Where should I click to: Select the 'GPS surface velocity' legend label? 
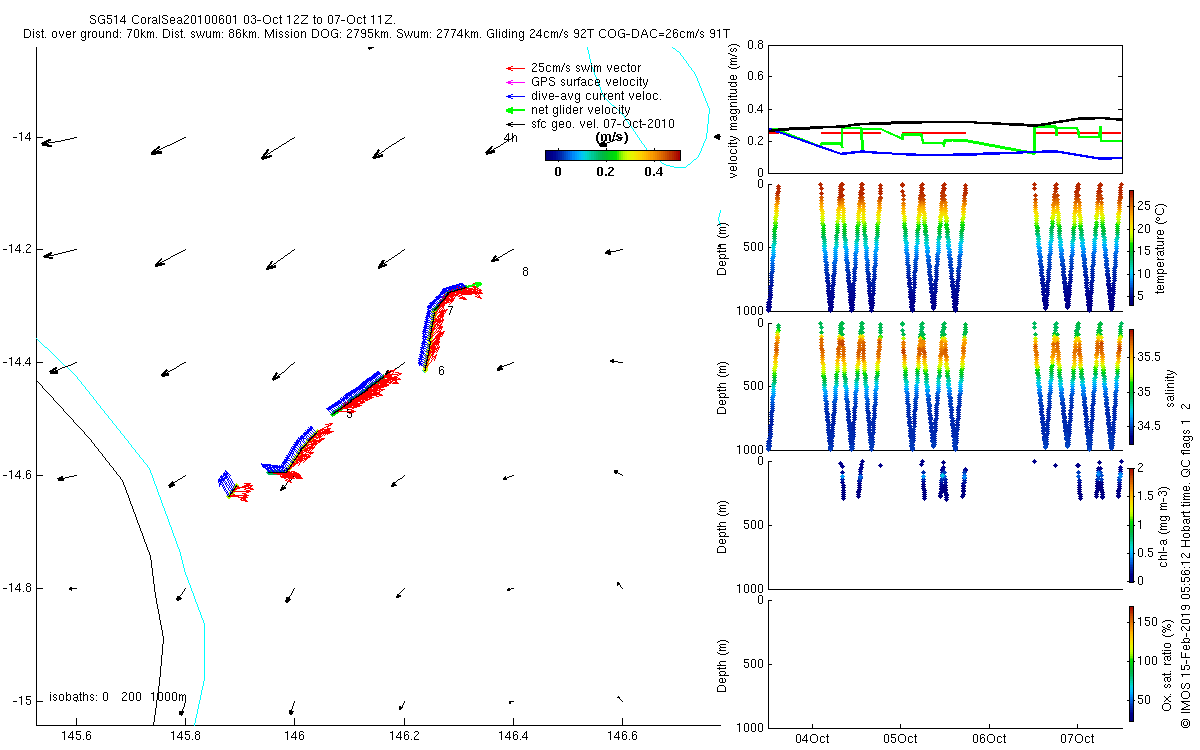click(590, 82)
